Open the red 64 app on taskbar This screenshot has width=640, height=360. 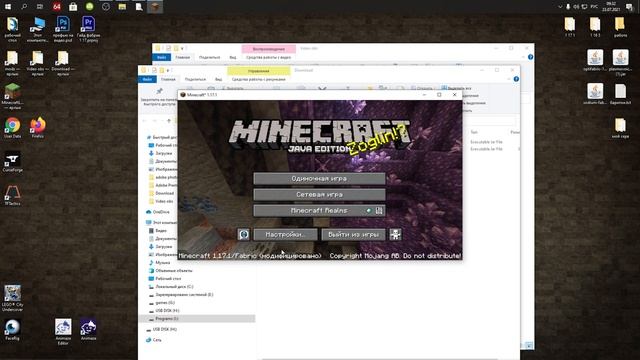click(57, 7)
